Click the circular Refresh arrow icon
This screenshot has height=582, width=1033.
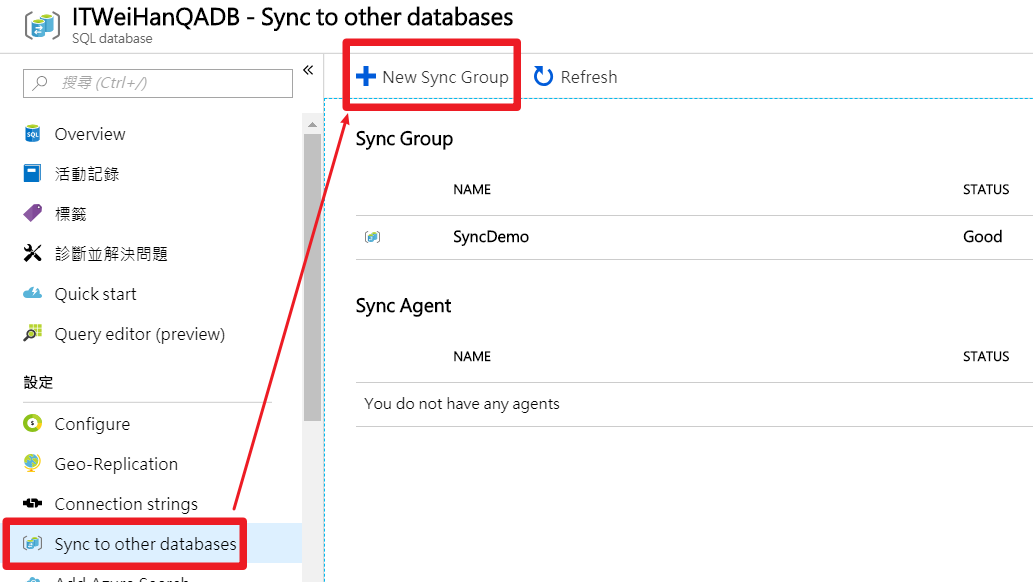(x=543, y=76)
